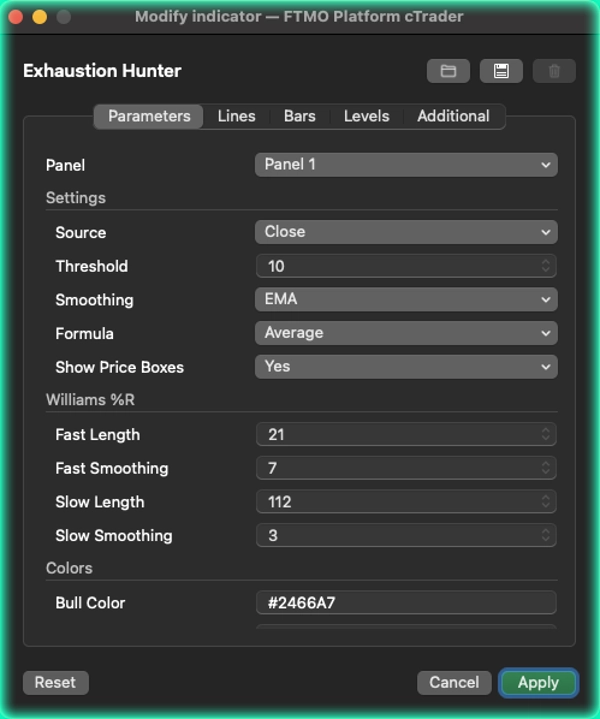Switch to the Parameters tab
The width and height of the screenshot is (600, 719).
click(x=149, y=116)
